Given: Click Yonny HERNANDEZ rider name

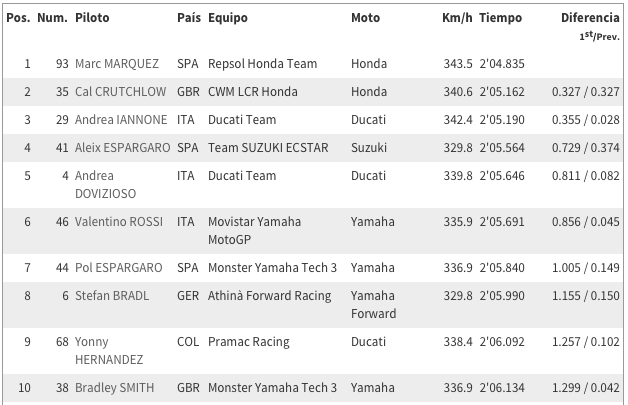Looking at the screenshot, I should point(109,351).
